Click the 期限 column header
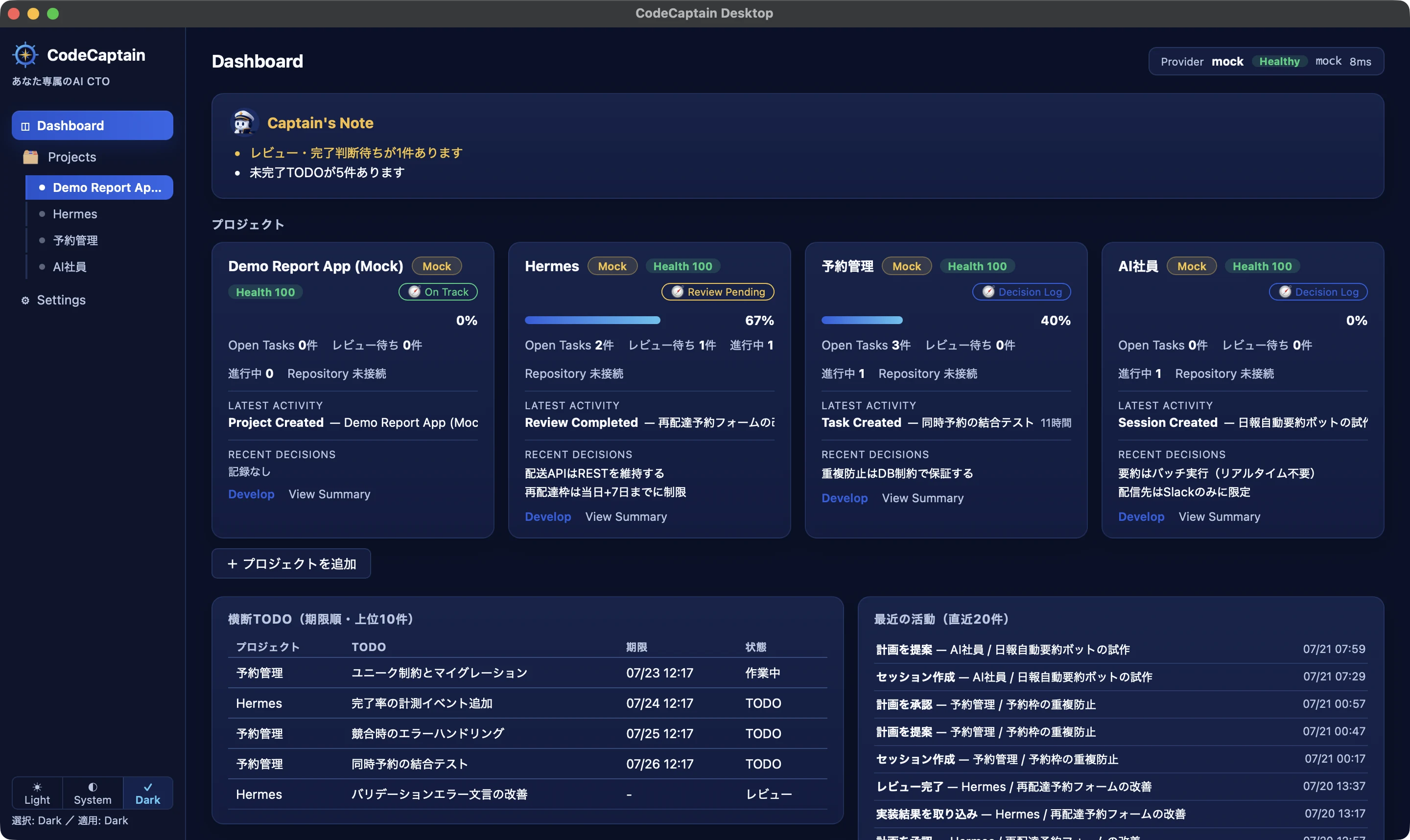The height and width of the screenshot is (840, 1410). 636,647
